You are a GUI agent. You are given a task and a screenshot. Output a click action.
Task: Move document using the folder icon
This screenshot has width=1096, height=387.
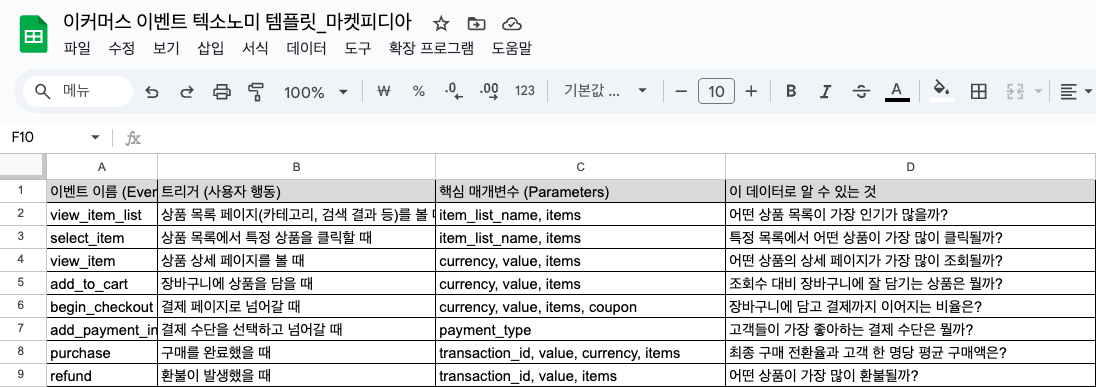pyautogui.click(x=476, y=24)
